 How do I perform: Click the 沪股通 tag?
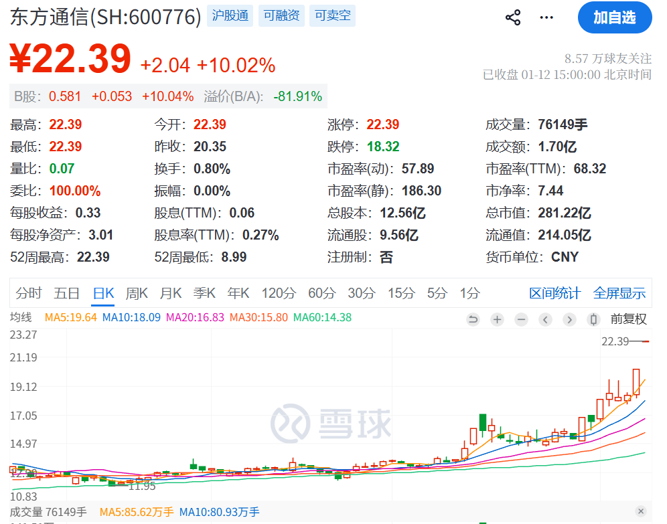229,17
